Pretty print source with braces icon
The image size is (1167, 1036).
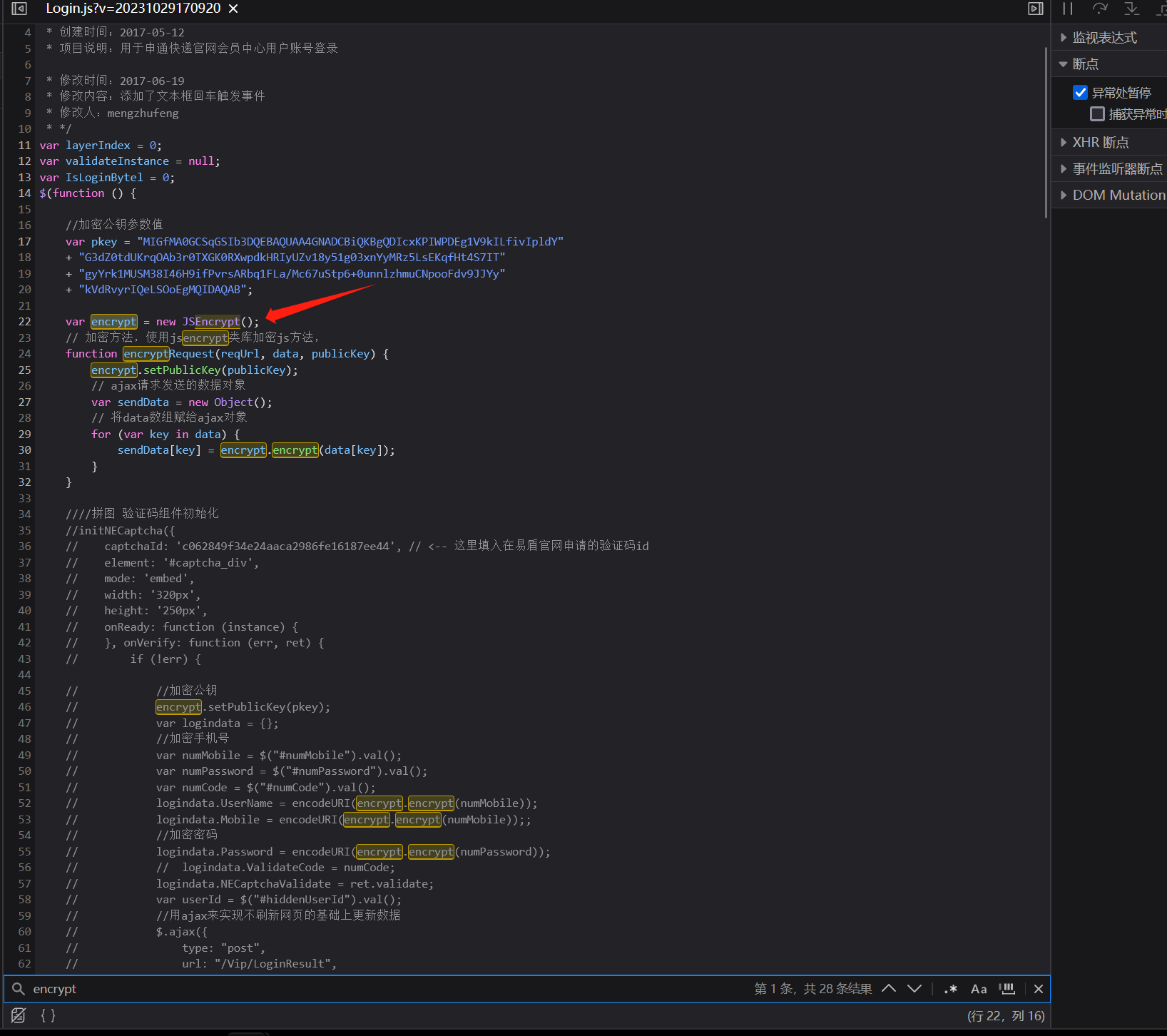48,1015
